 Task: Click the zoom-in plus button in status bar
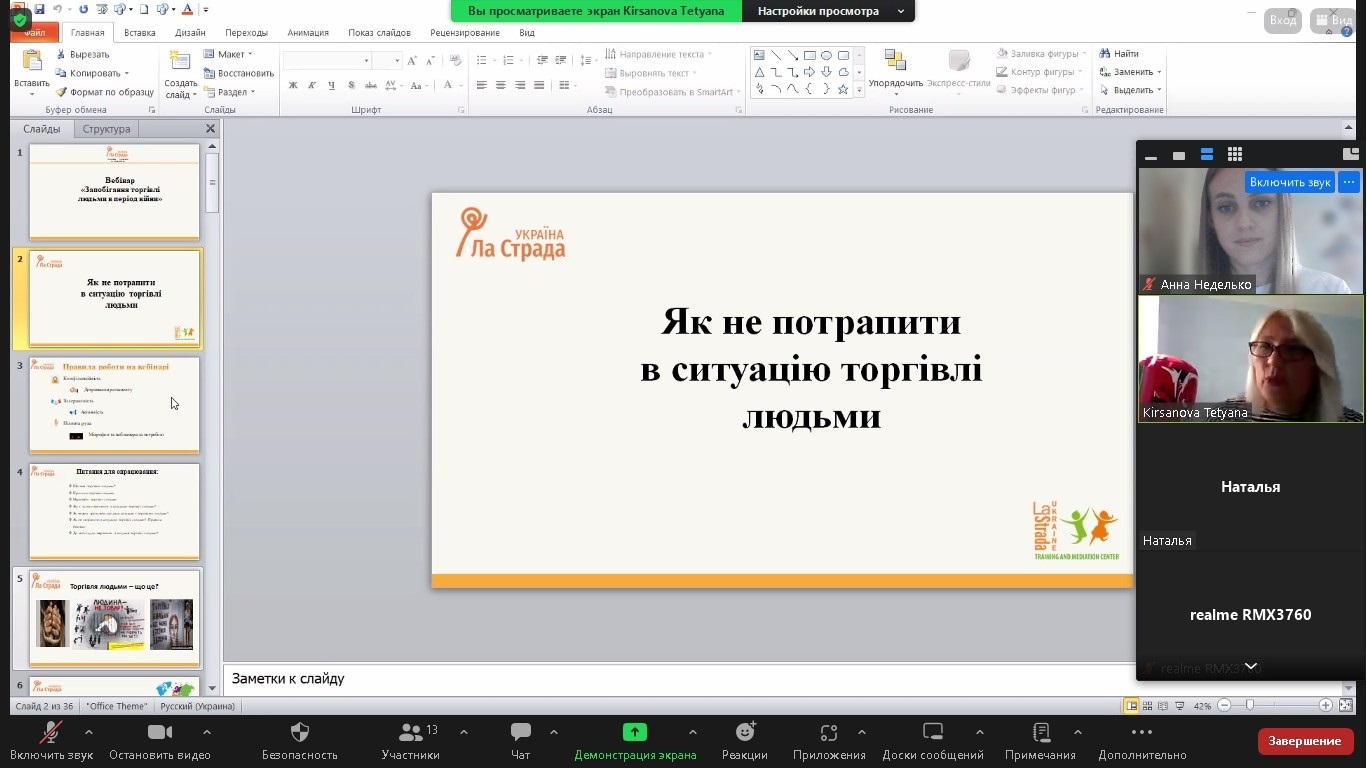[1325, 705]
